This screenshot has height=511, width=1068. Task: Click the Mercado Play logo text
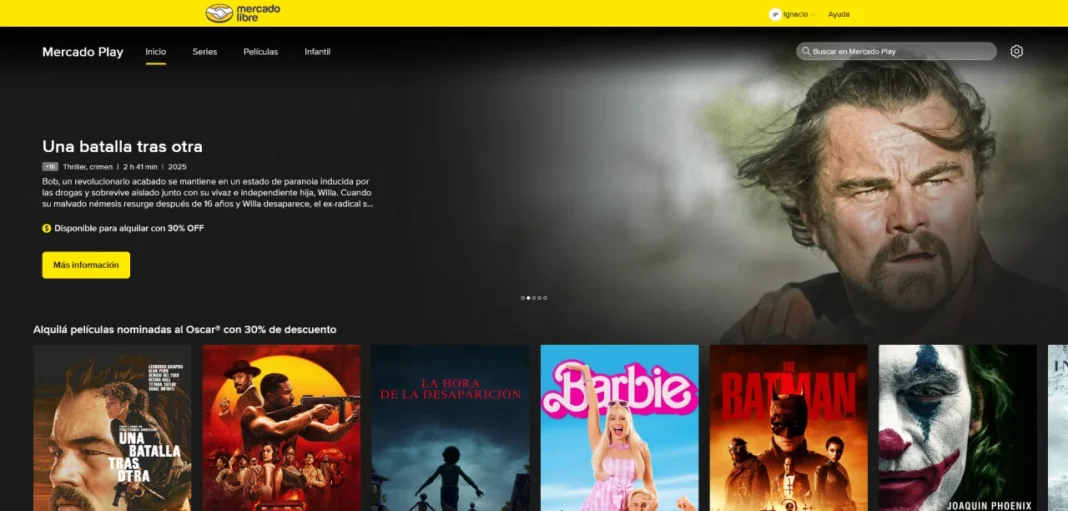point(82,52)
